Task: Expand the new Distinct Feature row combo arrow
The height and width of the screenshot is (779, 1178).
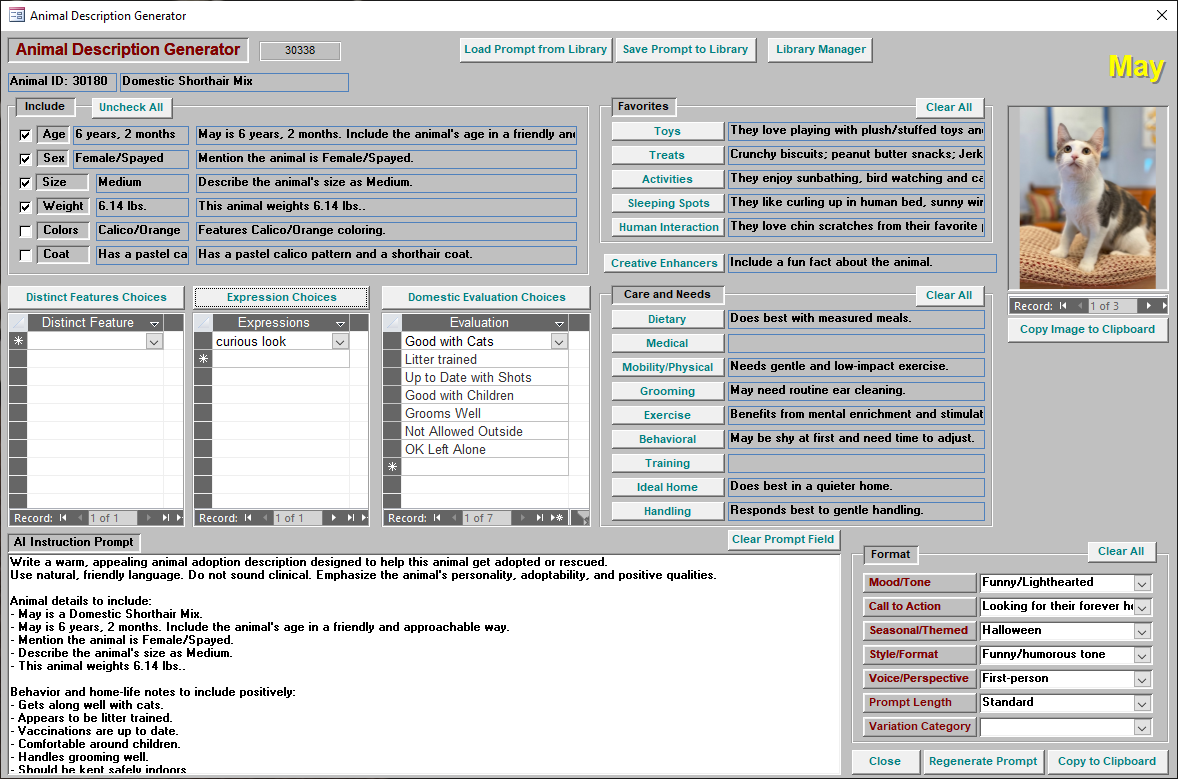Action: 154,342
